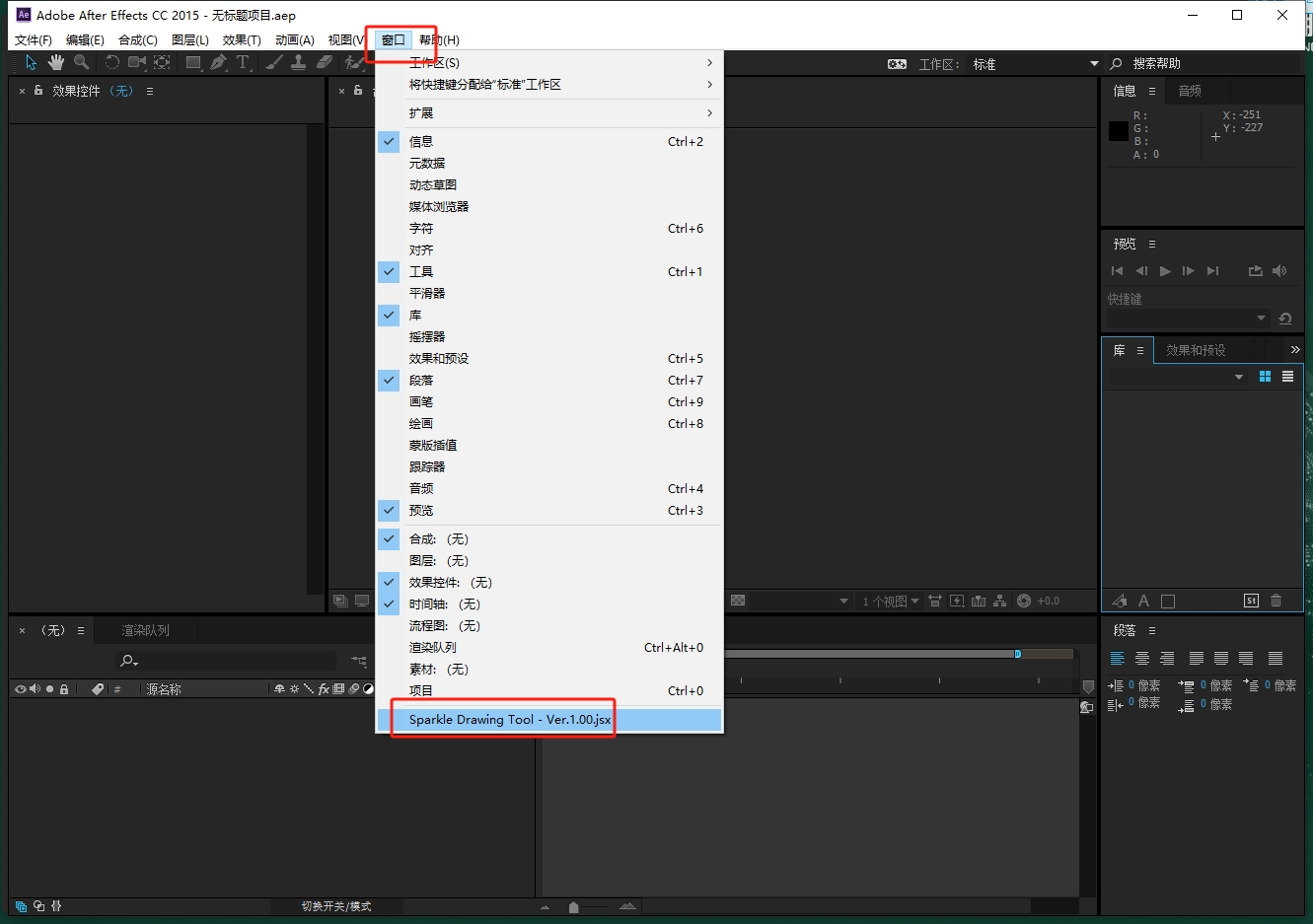Switch to the 音频 tab
Viewport: 1313px width, 924px height.
tap(1190, 91)
